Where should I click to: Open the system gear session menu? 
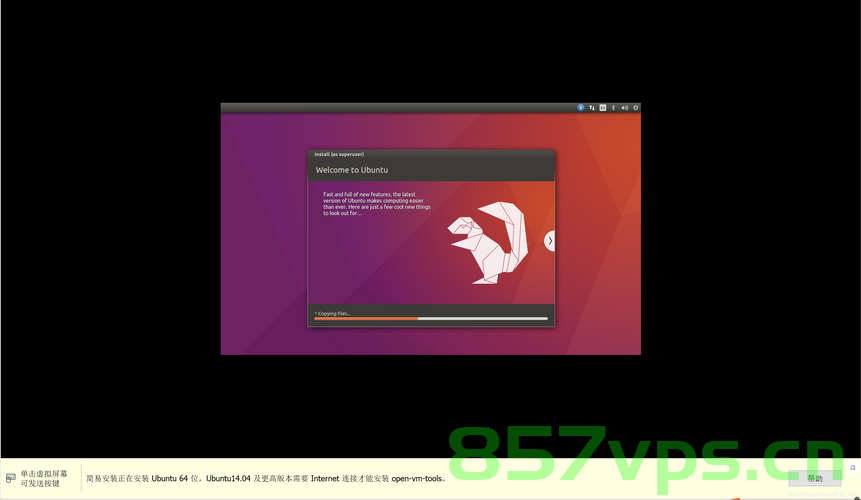(x=636, y=108)
